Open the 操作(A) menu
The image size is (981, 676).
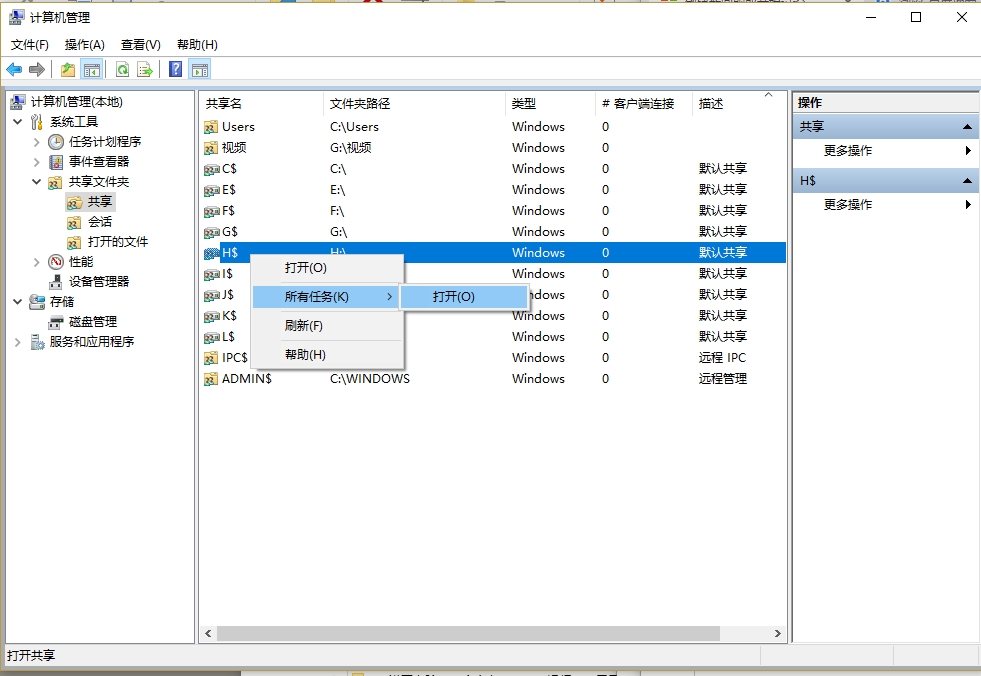84,44
